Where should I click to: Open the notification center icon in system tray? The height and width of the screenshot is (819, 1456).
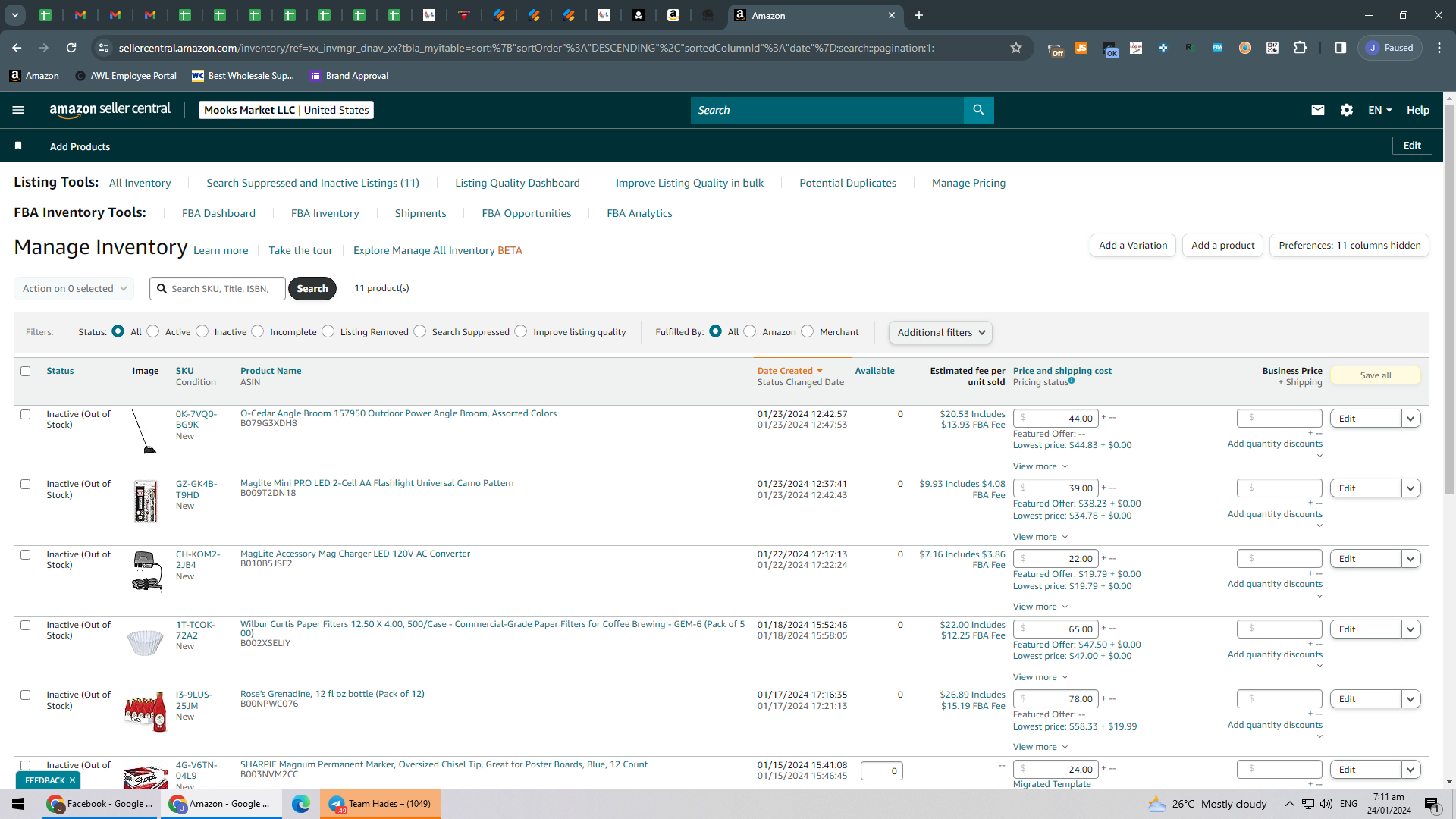1432,804
